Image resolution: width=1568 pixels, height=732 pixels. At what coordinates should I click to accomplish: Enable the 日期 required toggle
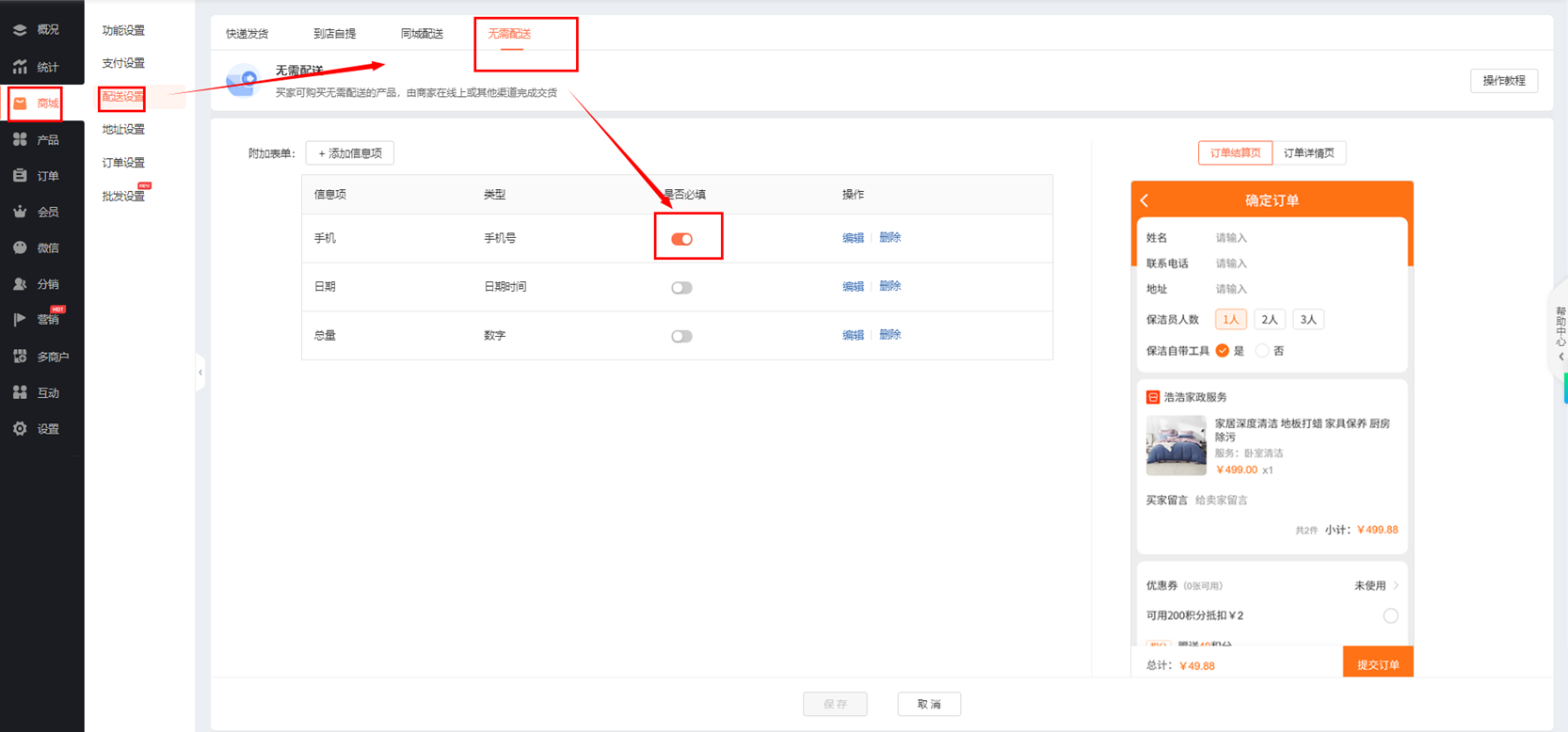click(681, 288)
